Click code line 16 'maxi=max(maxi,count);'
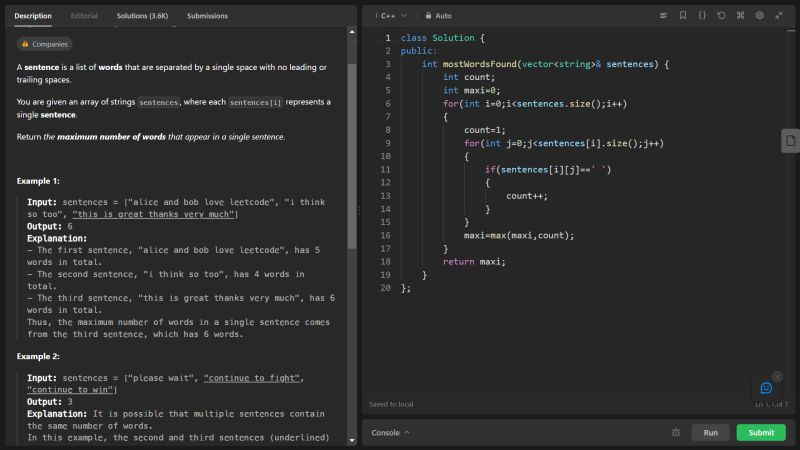The width and height of the screenshot is (800, 450). click(x=519, y=236)
